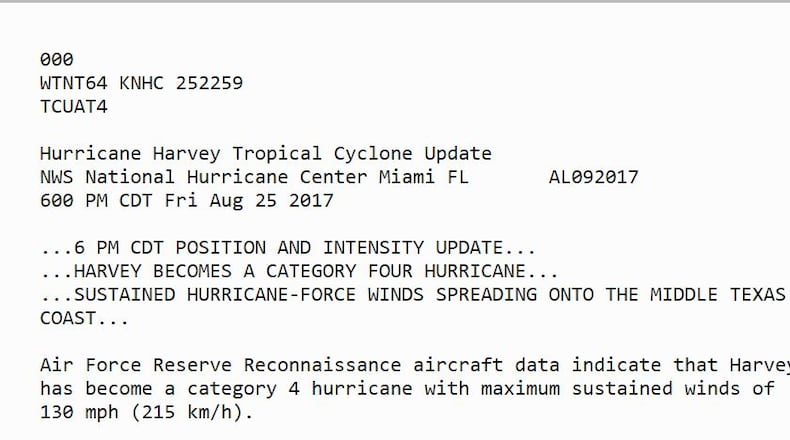This screenshot has width=790, height=440.
Task: Click the "TCUAT4" product identifier
Action: tap(73, 106)
